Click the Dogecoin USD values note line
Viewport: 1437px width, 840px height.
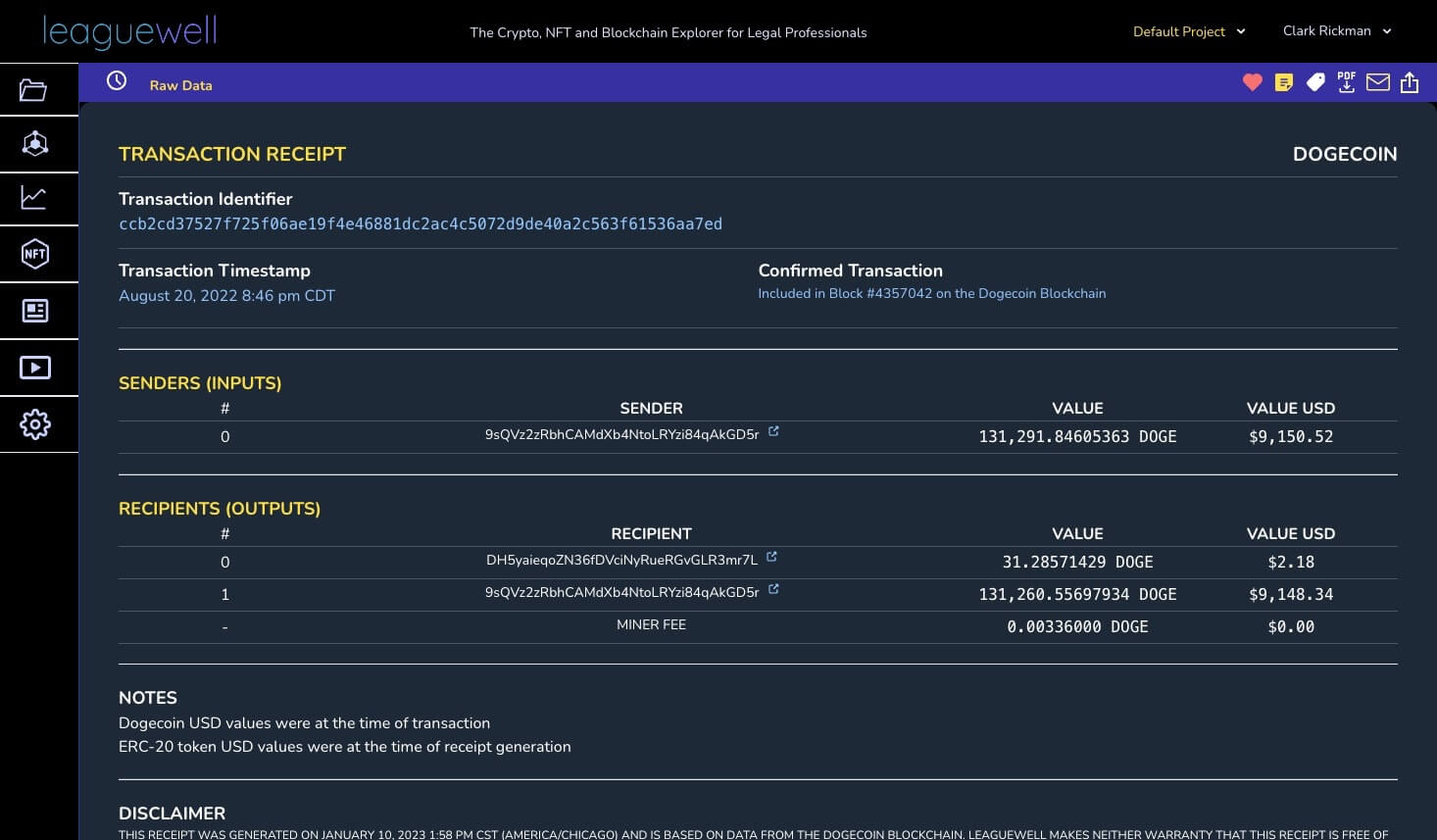click(x=304, y=723)
